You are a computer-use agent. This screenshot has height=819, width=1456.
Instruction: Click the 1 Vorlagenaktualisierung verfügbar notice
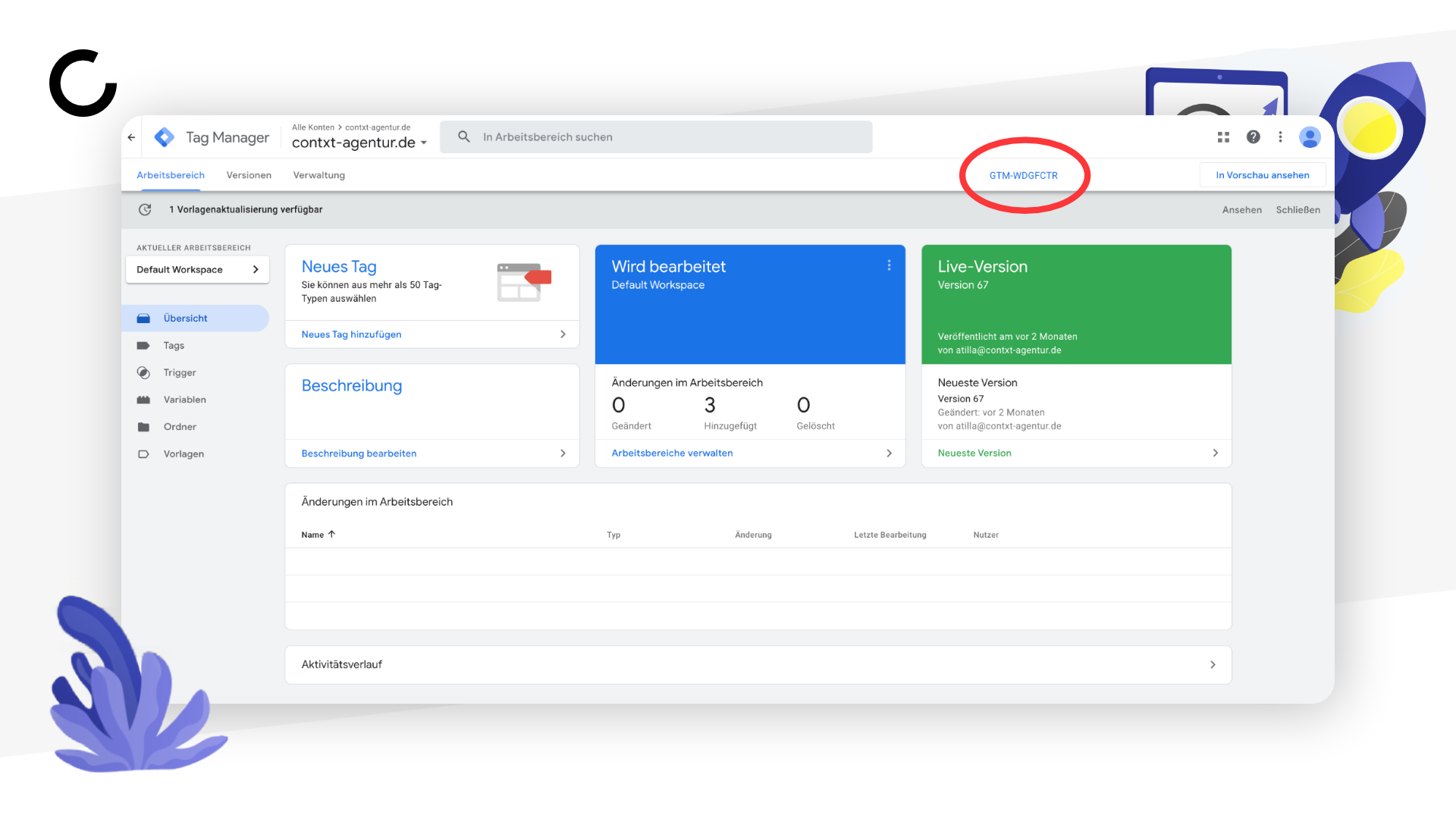246,210
